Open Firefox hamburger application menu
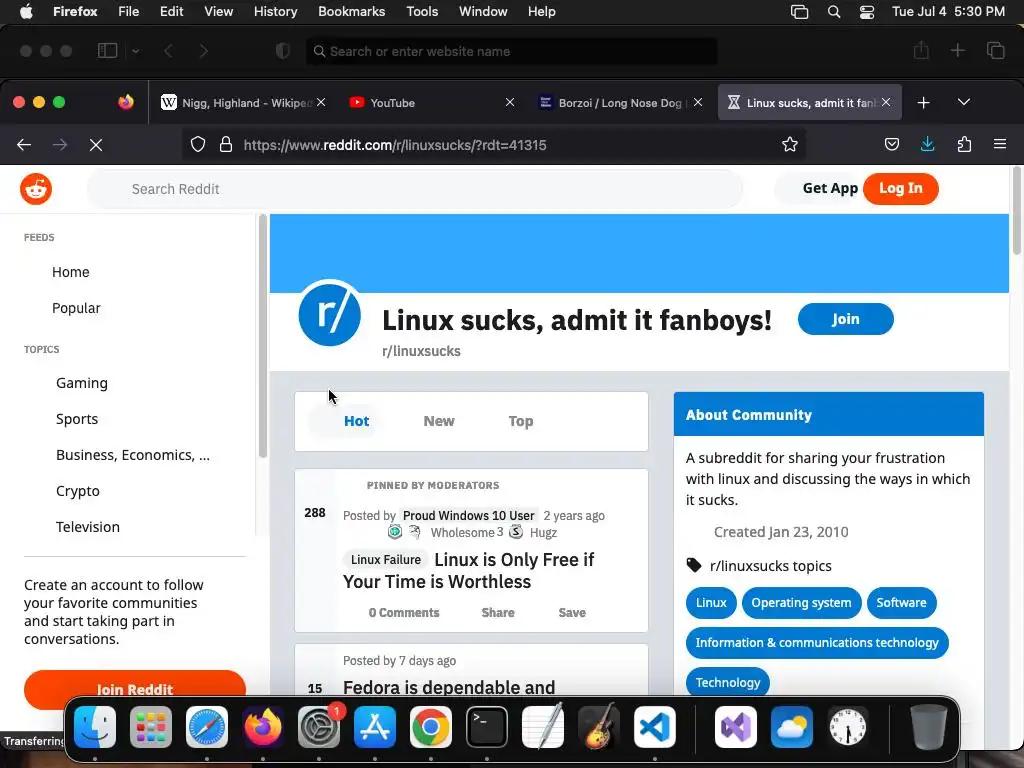The height and width of the screenshot is (768, 1024). coord(1000,144)
